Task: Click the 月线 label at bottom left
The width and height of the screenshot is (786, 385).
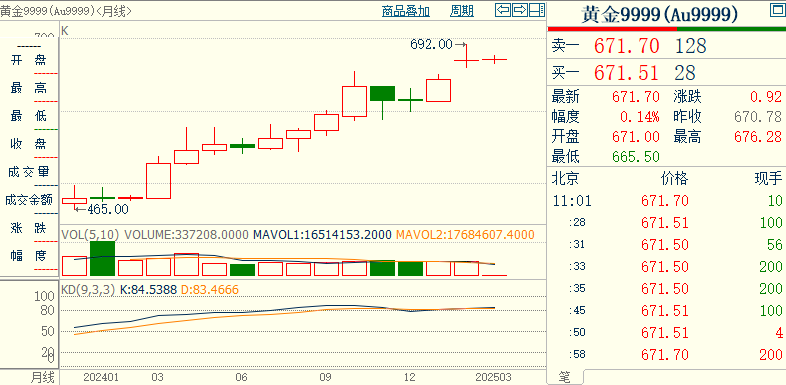Action: [x=43, y=377]
